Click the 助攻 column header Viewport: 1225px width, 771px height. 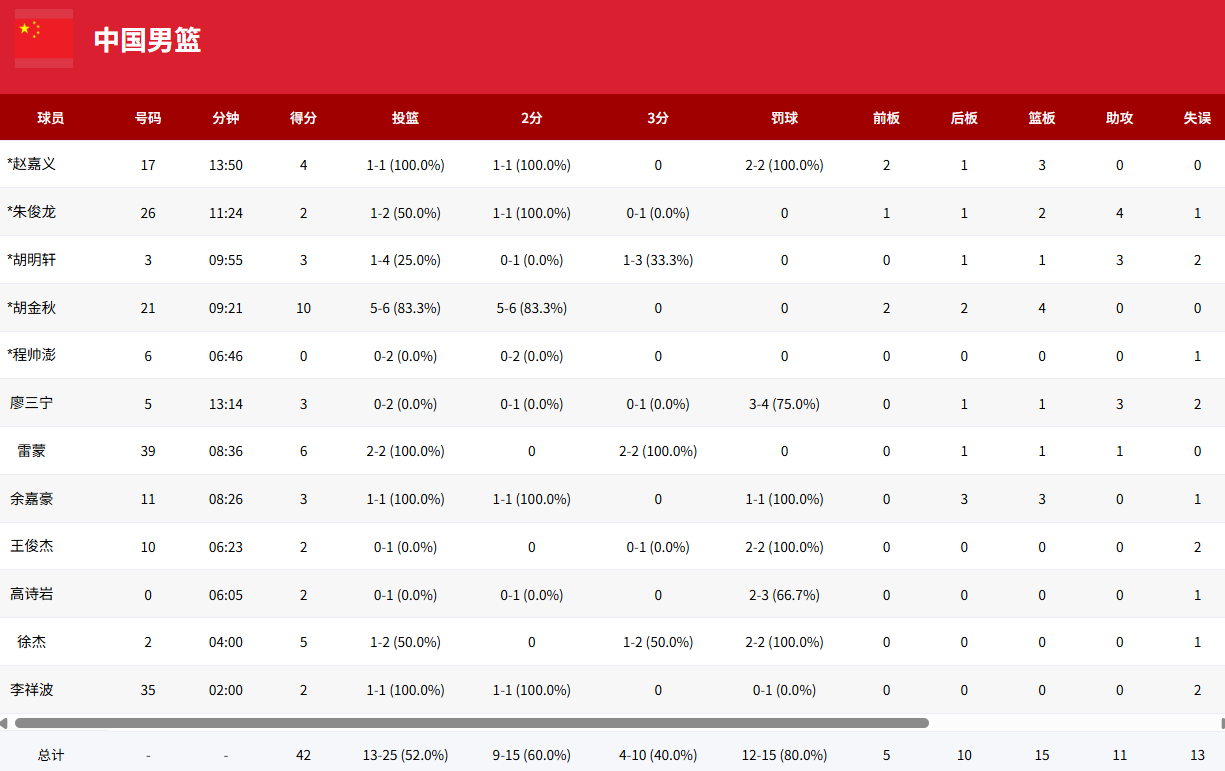(x=1120, y=118)
